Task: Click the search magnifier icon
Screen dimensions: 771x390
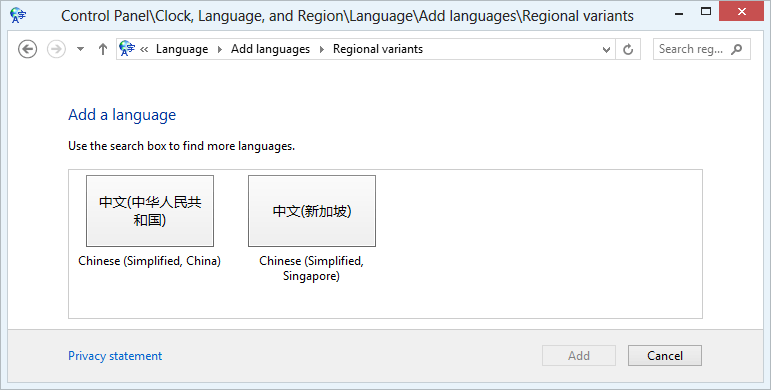Action: (737, 49)
